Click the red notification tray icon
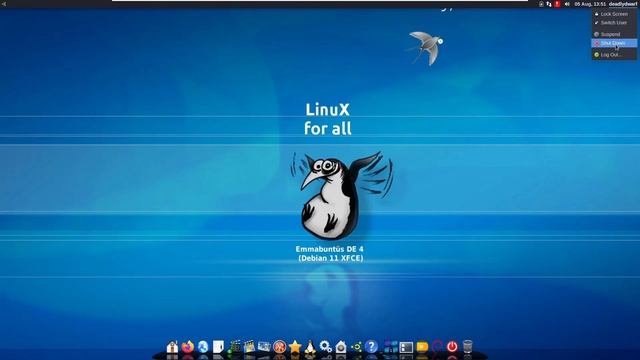Viewport: 640px width, 360px height. (557, 4)
